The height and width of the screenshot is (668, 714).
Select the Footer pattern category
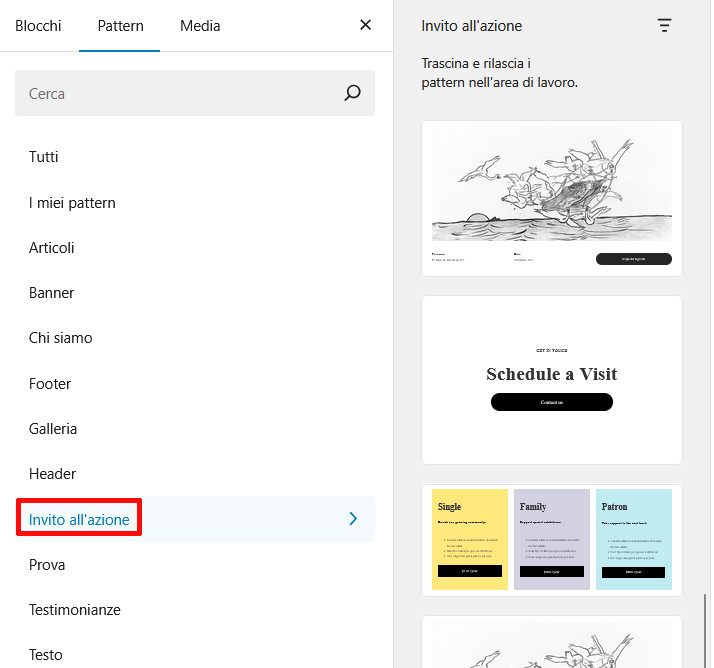(x=50, y=384)
